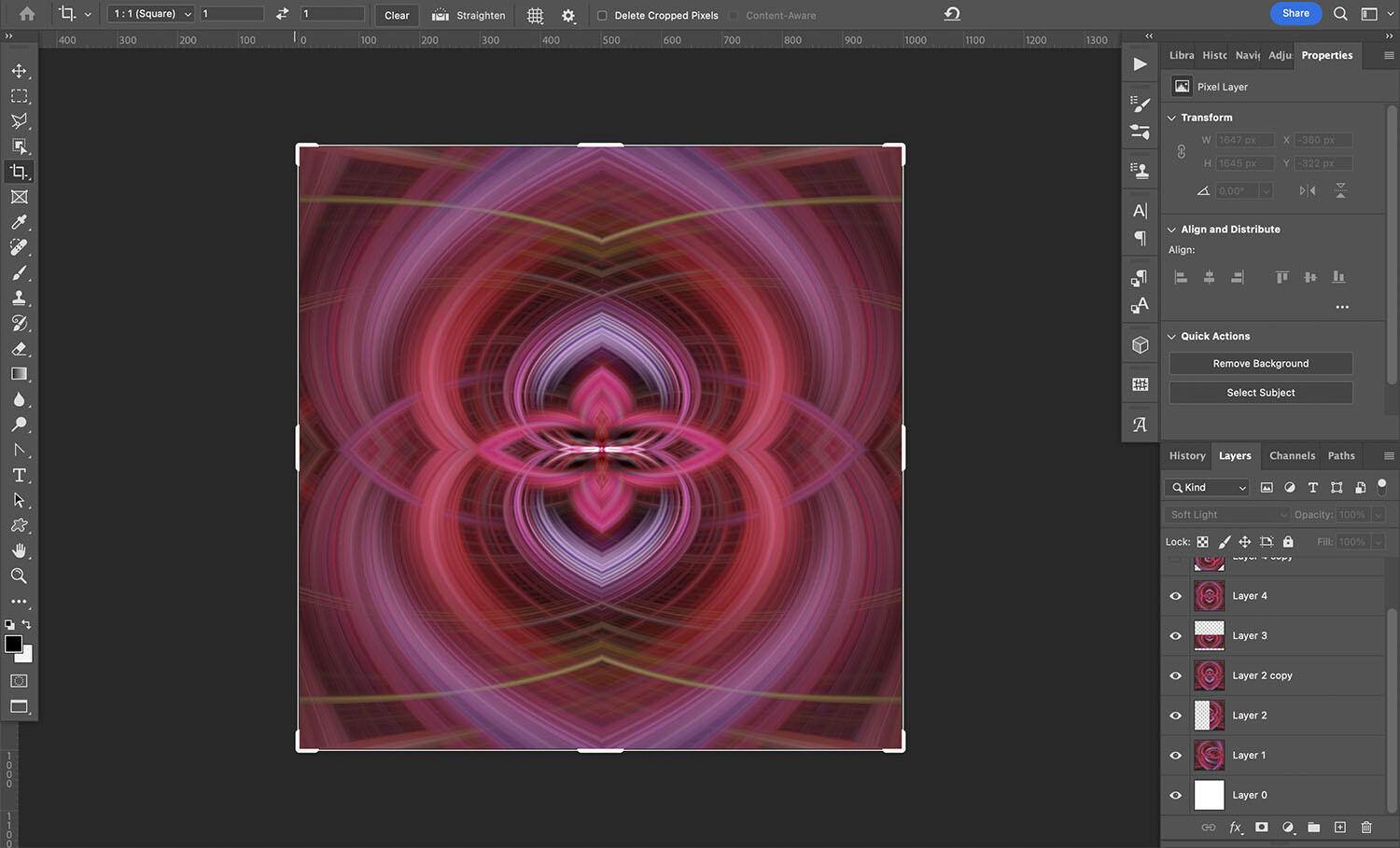1400x848 pixels.
Task: Activate the Eyedropper tool
Action: (20, 222)
